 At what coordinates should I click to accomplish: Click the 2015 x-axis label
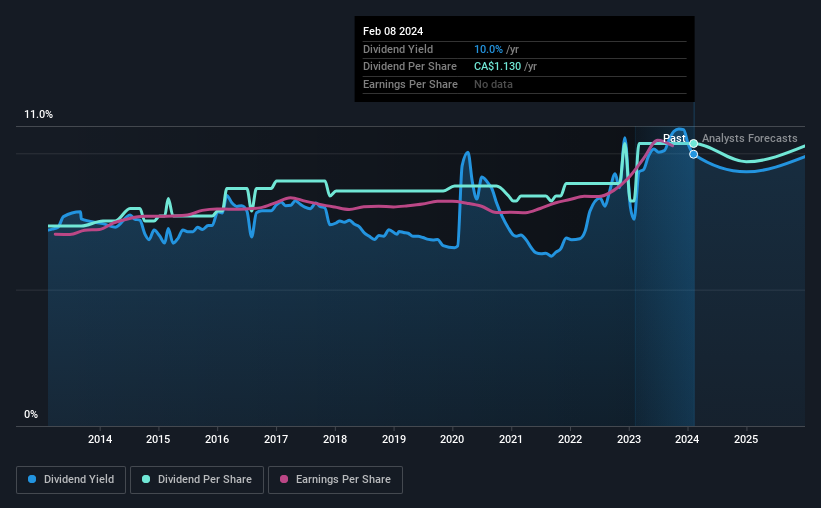point(158,439)
